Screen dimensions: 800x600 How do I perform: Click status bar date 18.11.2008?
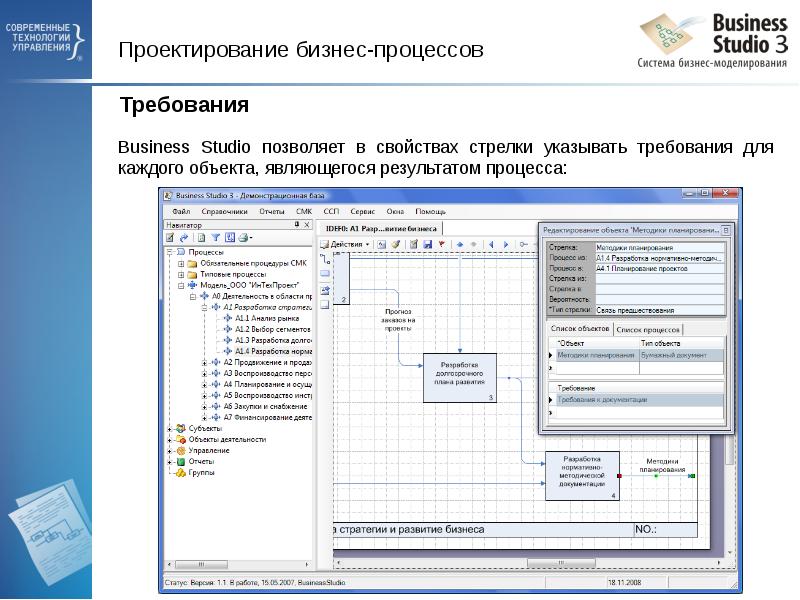click(x=624, y=582)
